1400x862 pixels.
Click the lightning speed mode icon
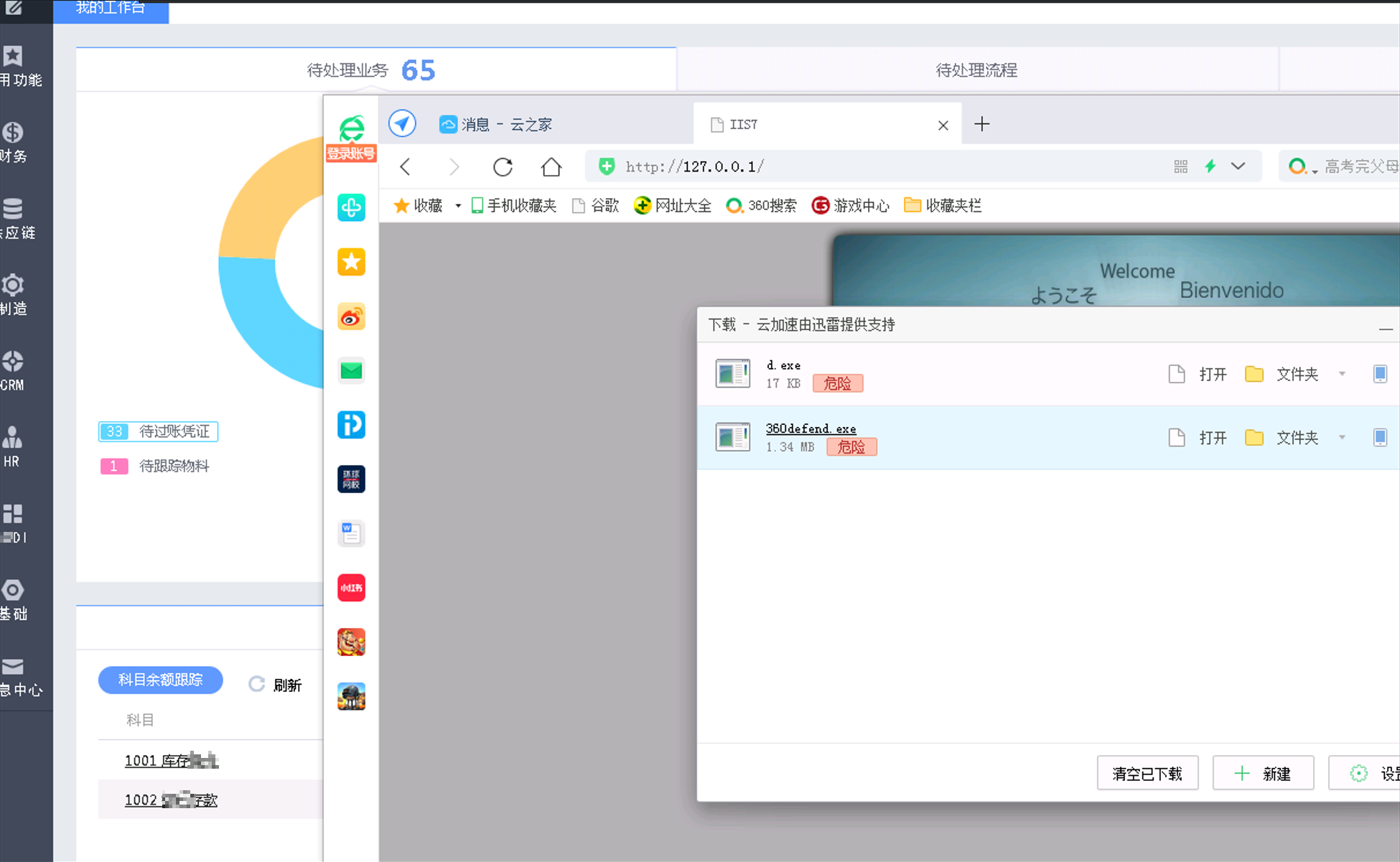(x=1210, y=167)
